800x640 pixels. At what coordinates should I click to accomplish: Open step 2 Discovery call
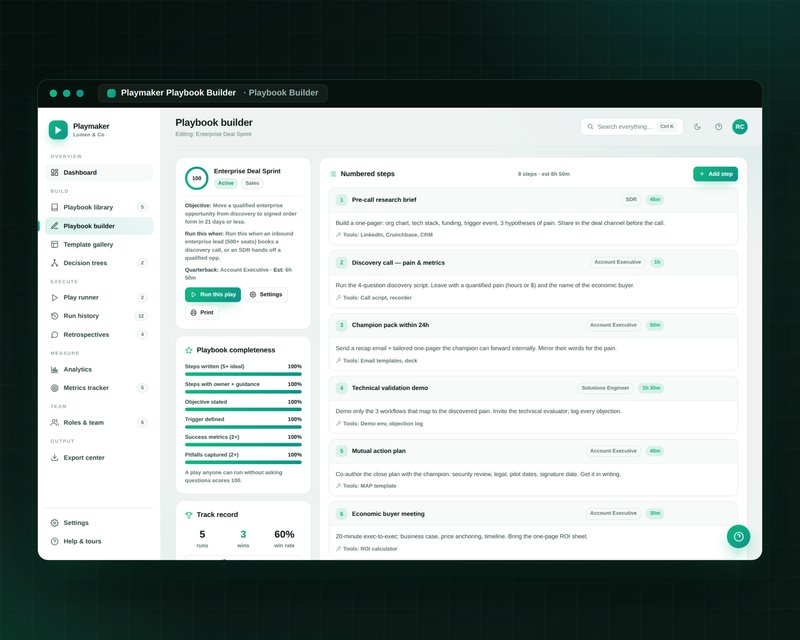click(533, 263)
